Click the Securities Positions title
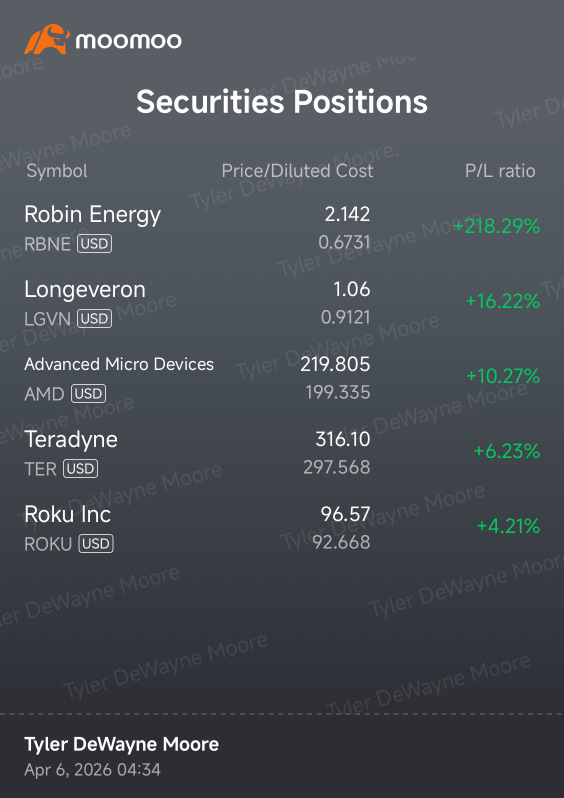564x798 pixels. coord(282,101)
